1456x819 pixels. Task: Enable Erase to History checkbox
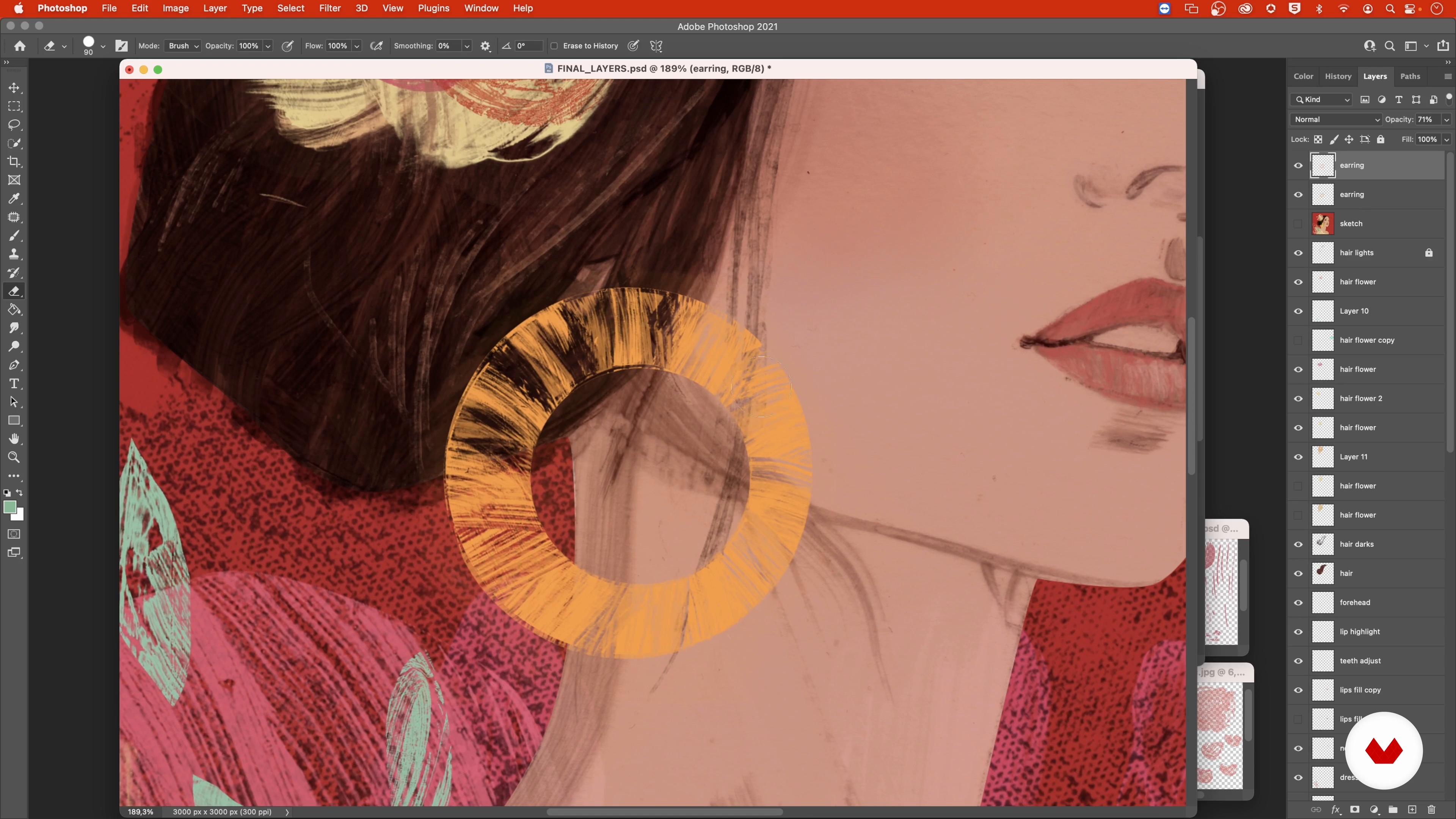pyautogui.click(x=554, y=46)
